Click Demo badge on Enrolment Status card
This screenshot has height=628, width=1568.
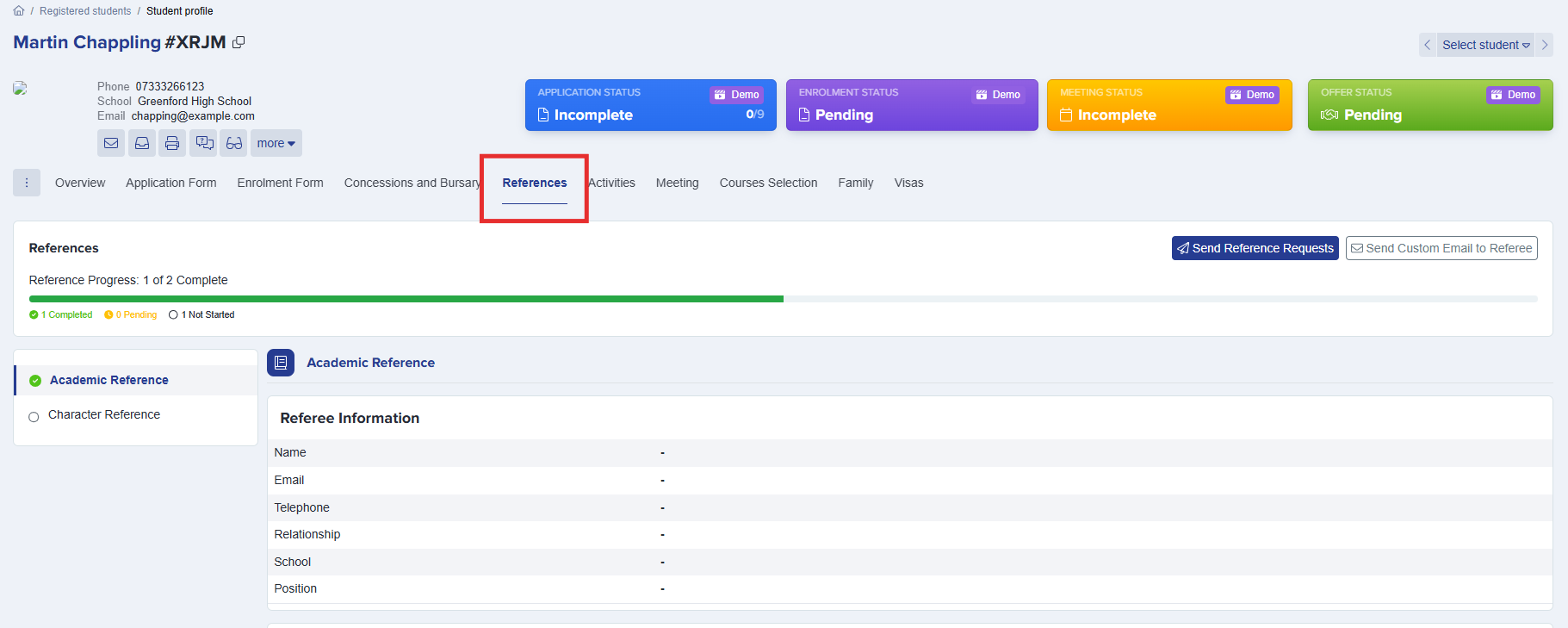(x=998, y=95)
